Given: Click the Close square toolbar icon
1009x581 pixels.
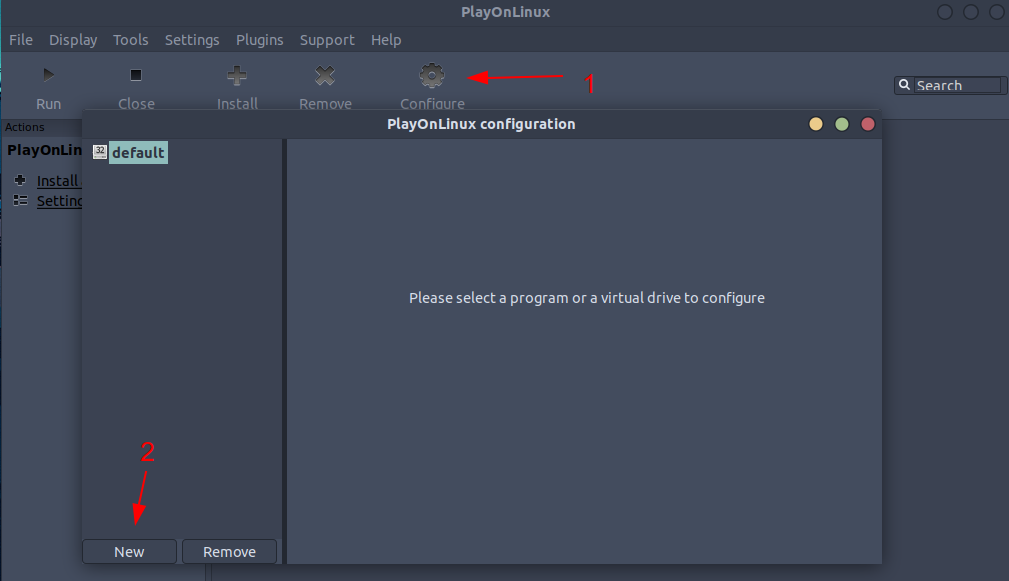Looking at the screenshot, I should coord(136,74).
